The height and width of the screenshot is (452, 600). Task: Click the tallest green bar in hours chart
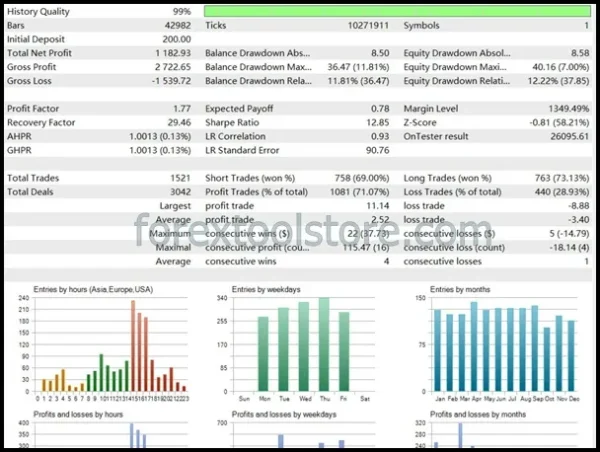pyautogui.click(x=101, y=373)
